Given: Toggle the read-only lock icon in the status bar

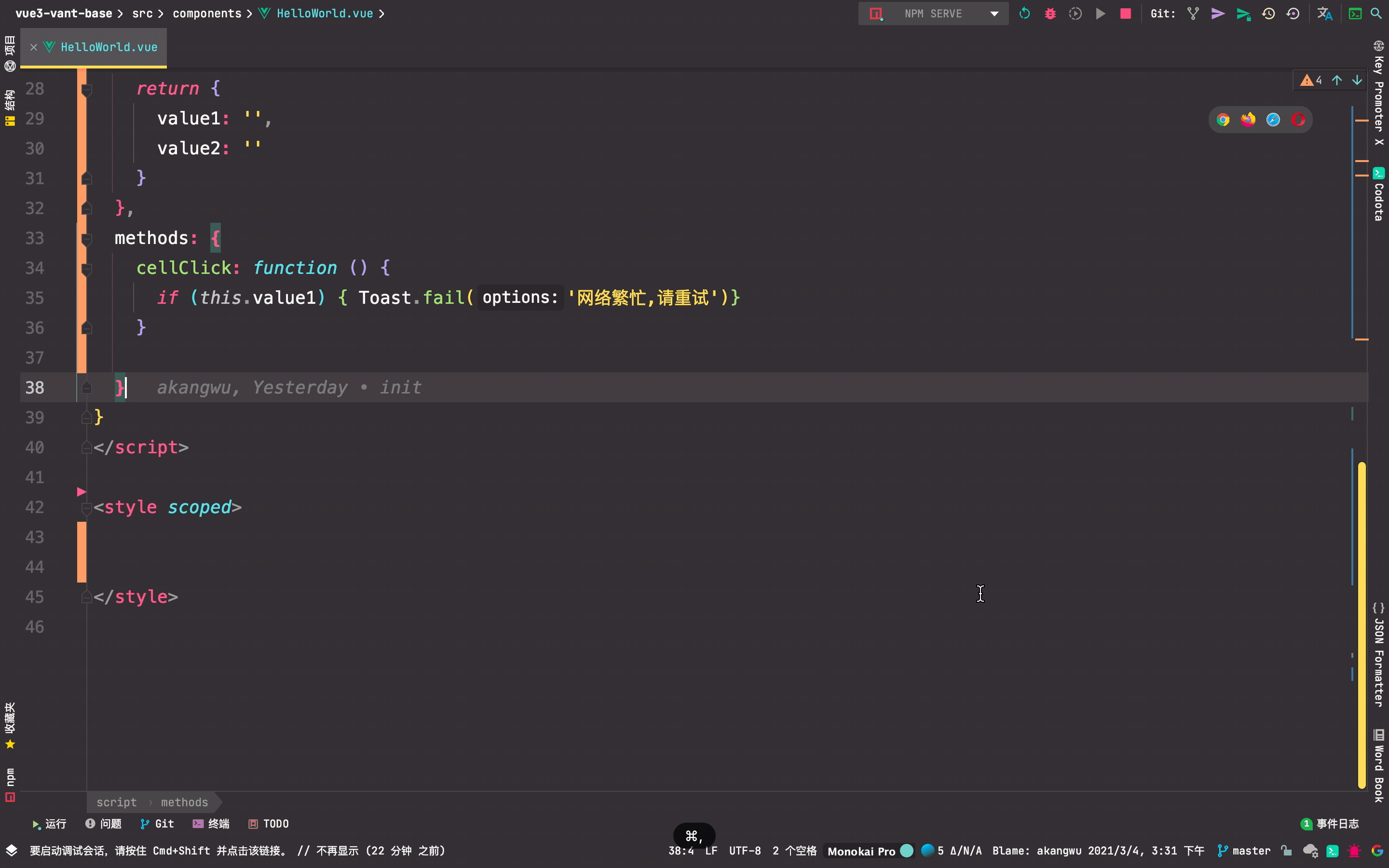Looking at the screenshot, I should tap(1286, 851).
